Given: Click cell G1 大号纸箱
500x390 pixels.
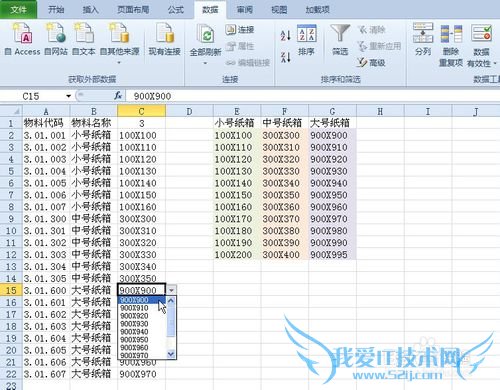Looking at the screenshot, I should click(x=332, y=123).
